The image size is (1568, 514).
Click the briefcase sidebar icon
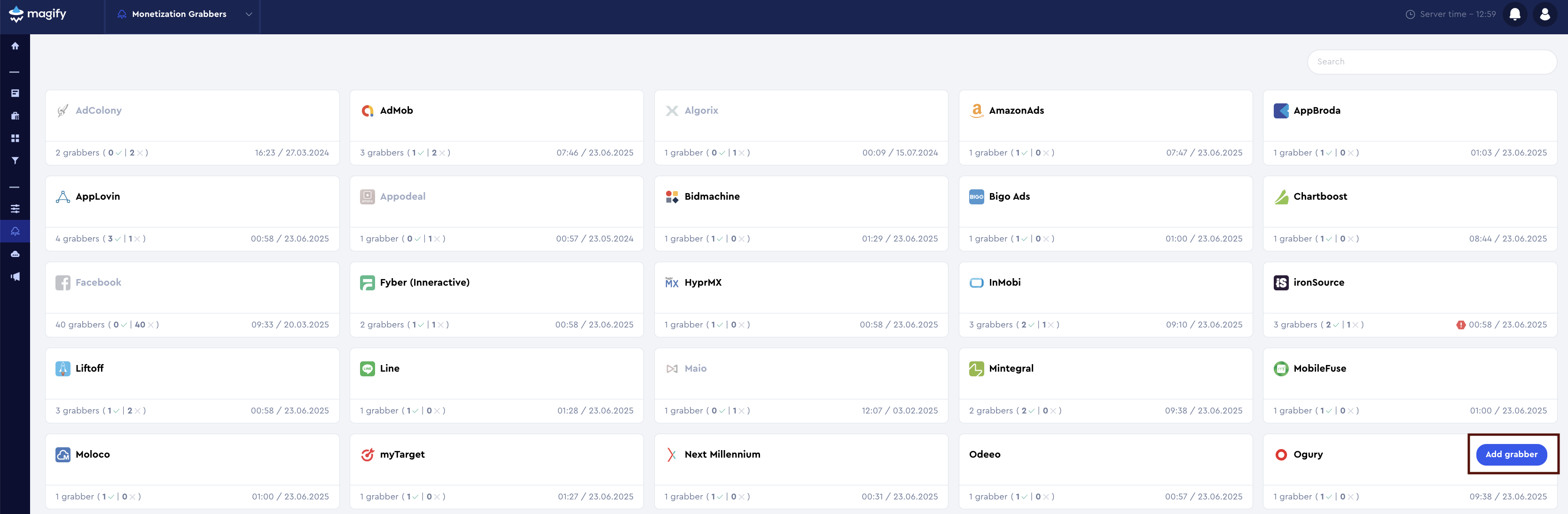pos(15,116)
